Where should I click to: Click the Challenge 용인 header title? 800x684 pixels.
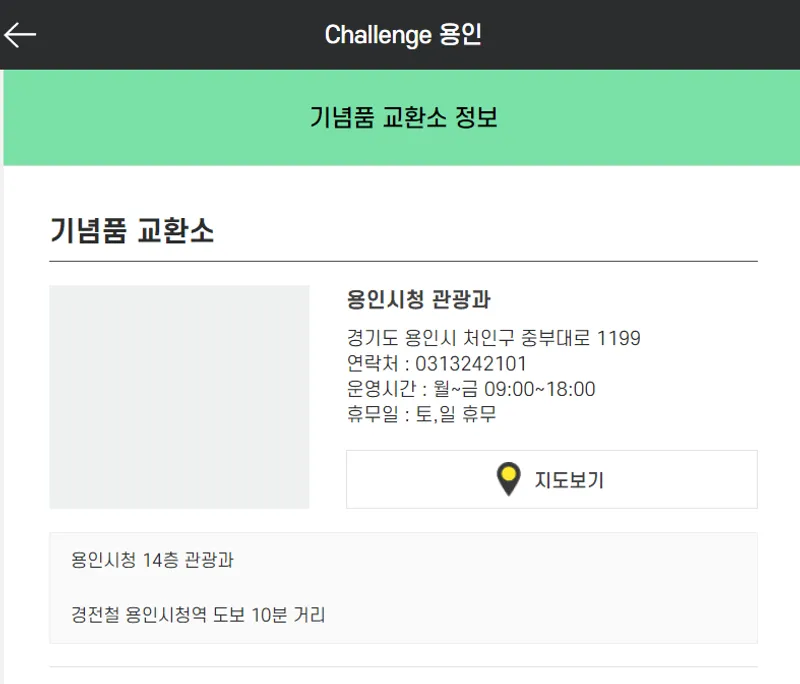pyautogui.click(x=403, y=35)
